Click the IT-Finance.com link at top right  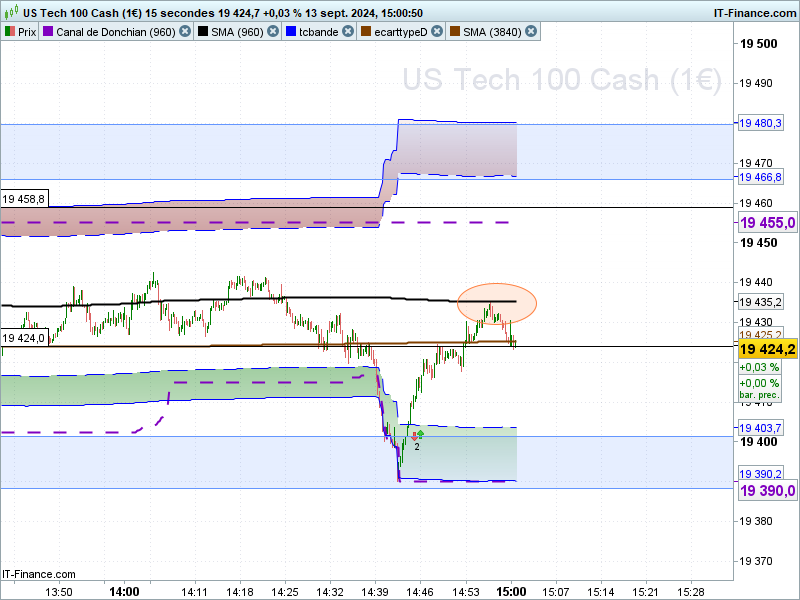(755, 13)
